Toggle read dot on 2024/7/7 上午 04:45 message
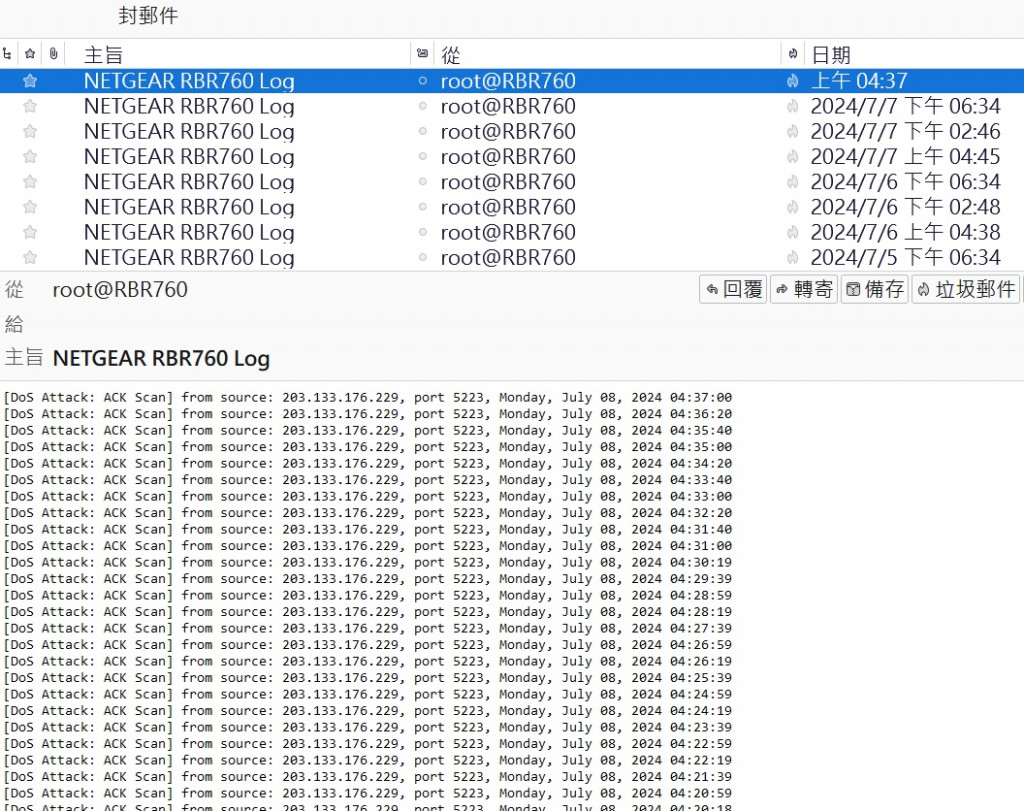Viewport: 1024px width, 811px height. pos(423,157)
